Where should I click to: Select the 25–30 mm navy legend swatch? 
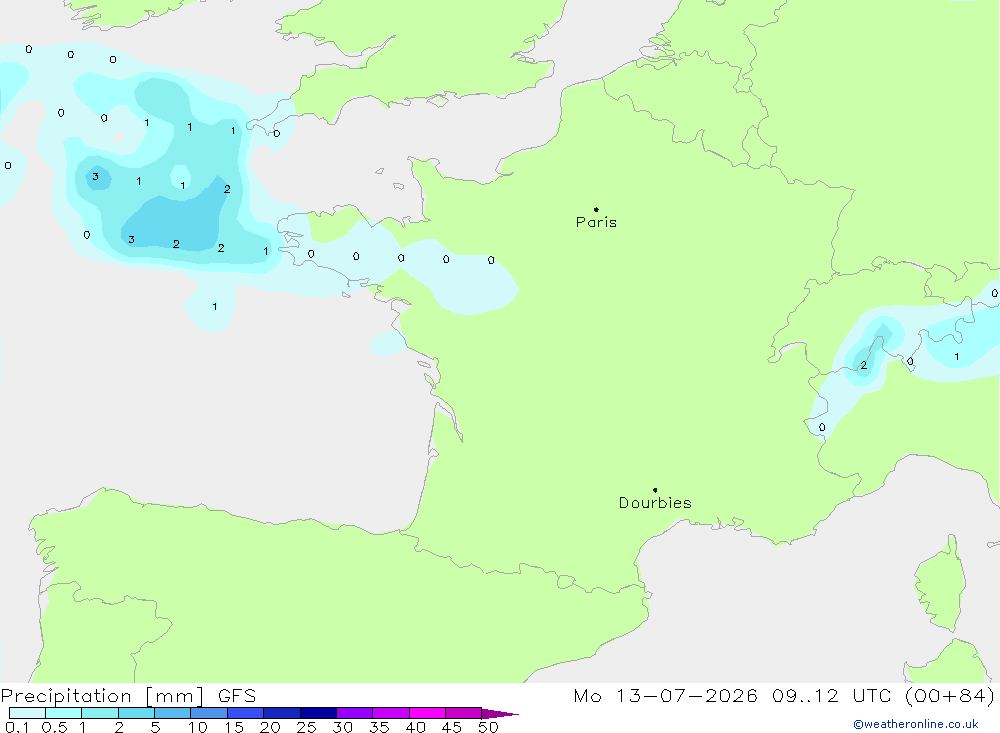click(318, 713)
